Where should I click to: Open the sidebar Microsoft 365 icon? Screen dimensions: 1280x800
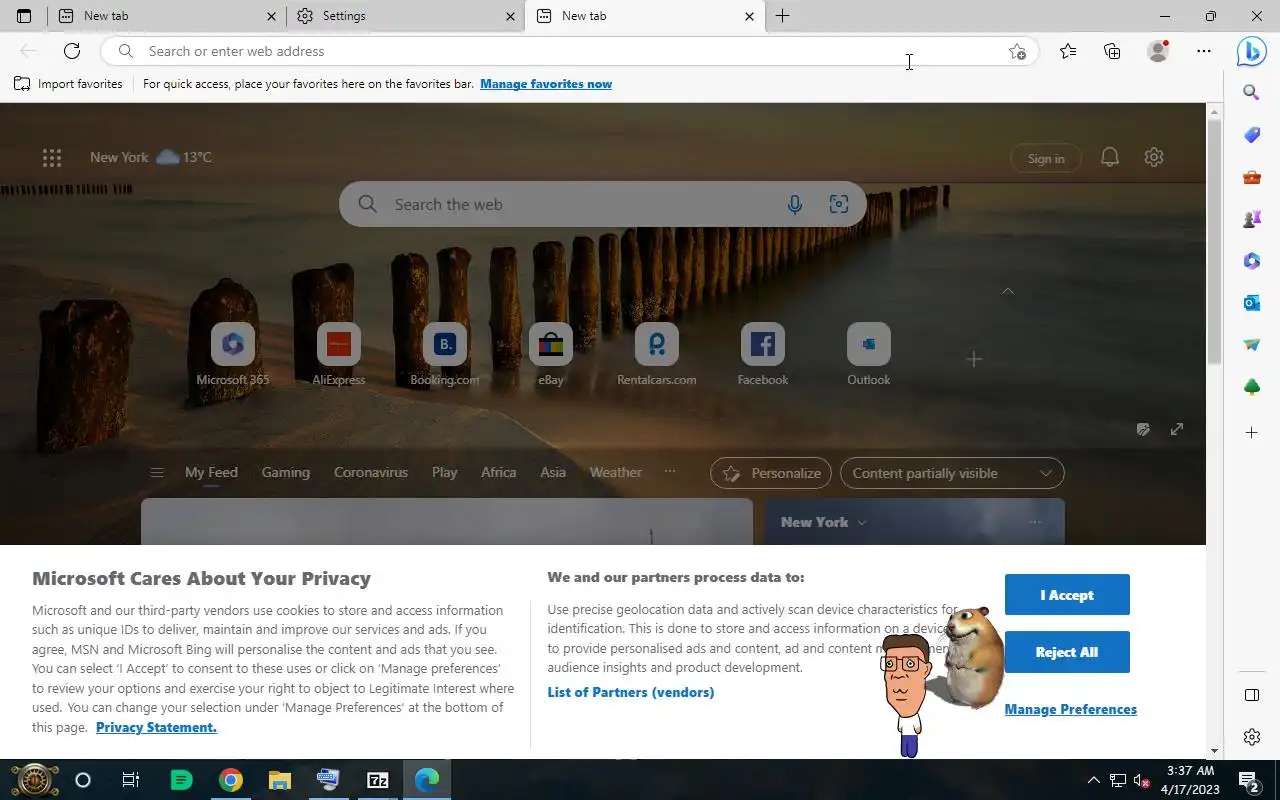click(x=1251, y=261)
